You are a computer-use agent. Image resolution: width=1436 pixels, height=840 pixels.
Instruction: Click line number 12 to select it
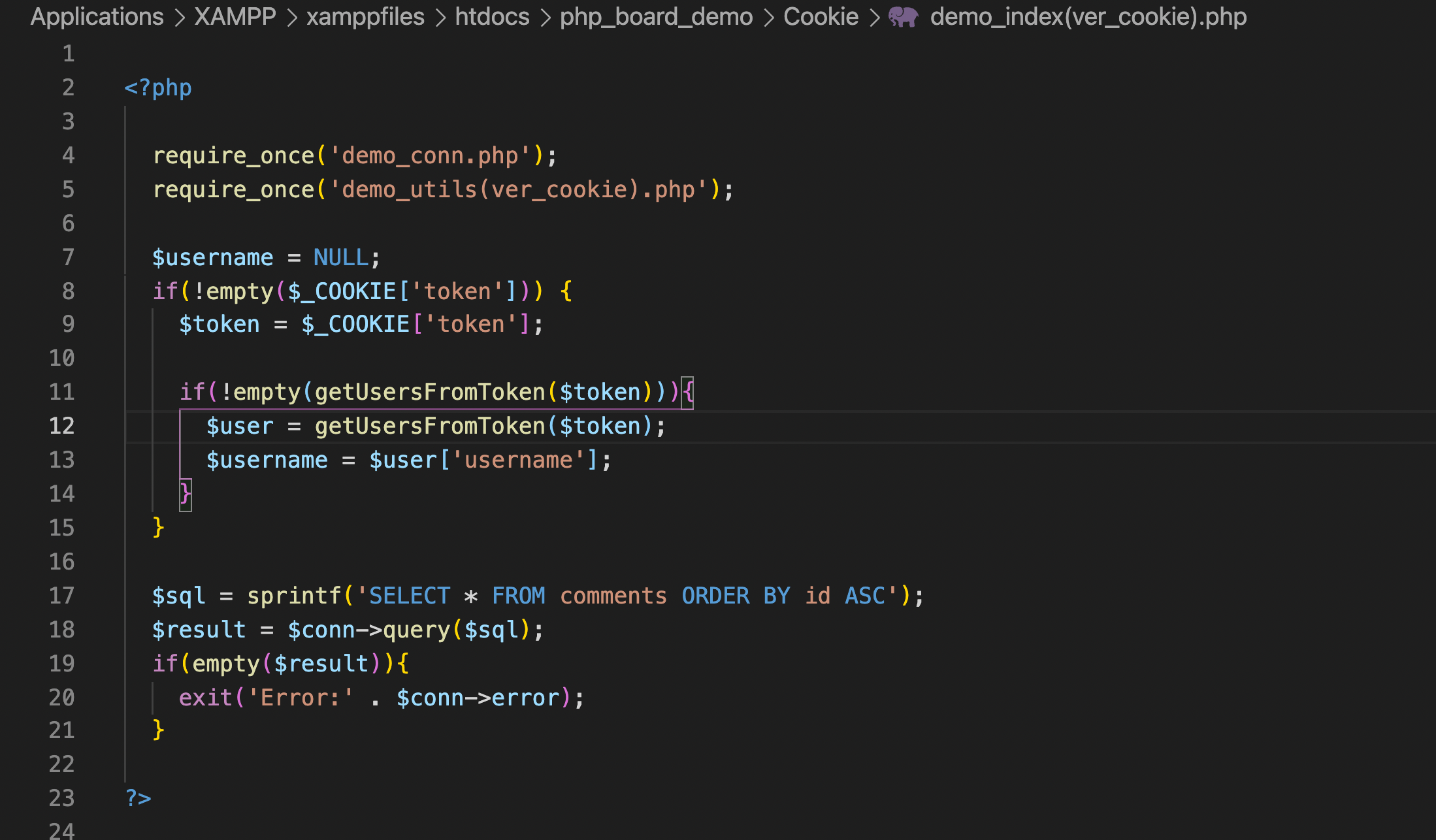pos(61,425)
